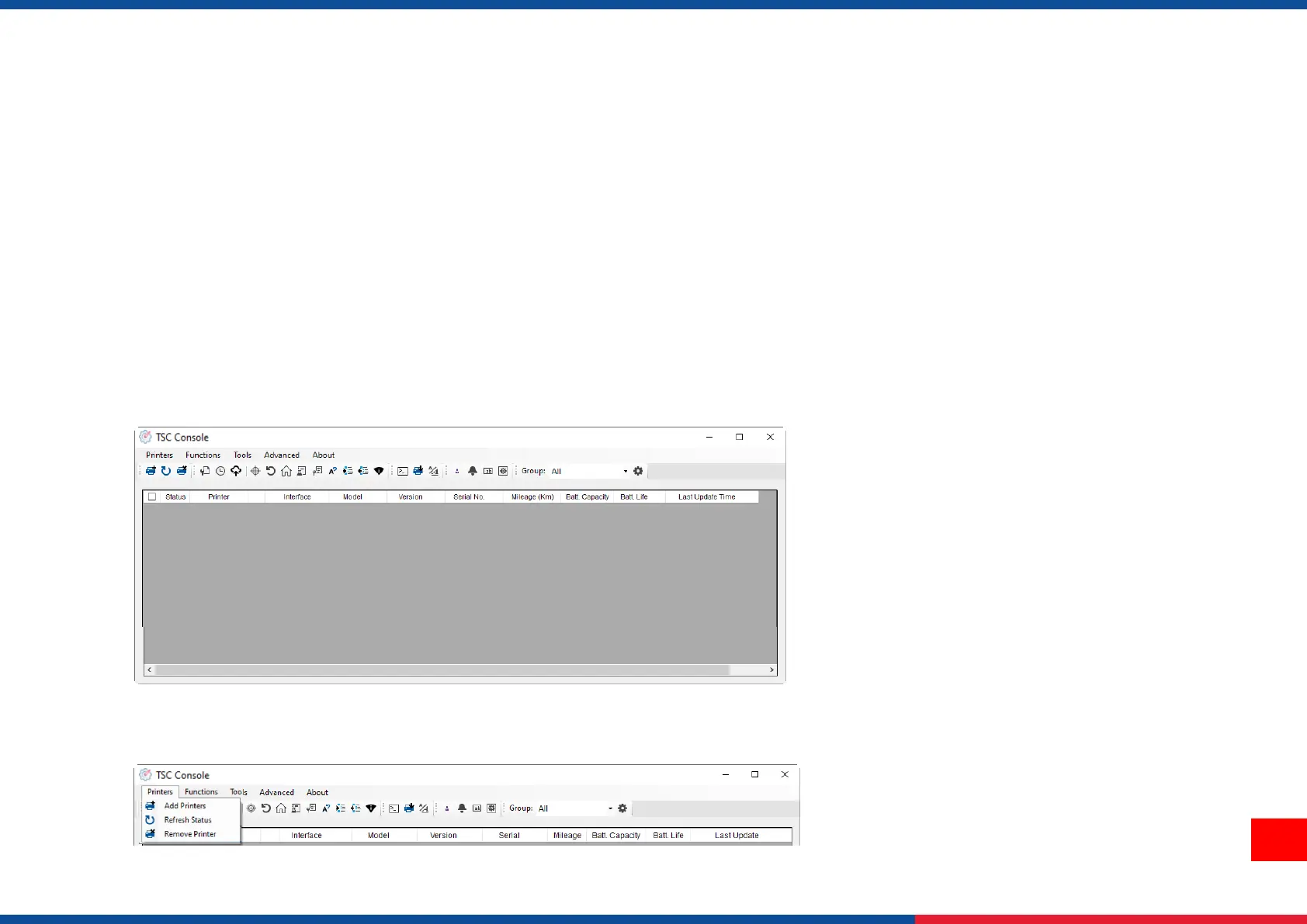The image size is (1307, 924).
Task: Open the Tools menu in upper window
Action: [242, 455]
